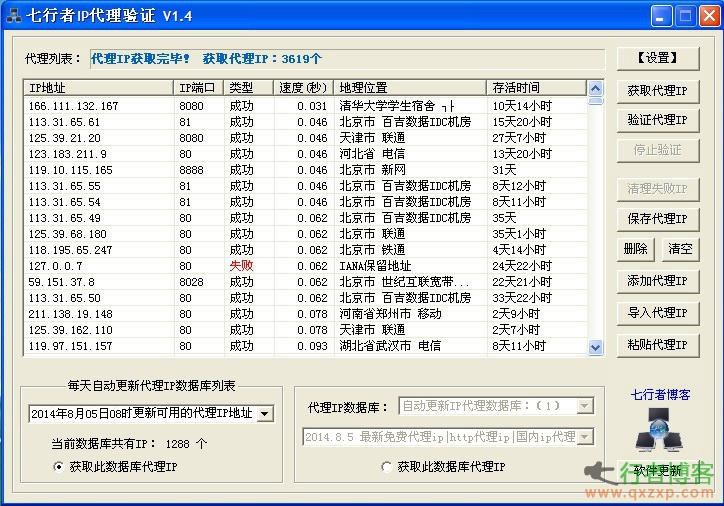724x506 pixels.
Task: Click the 七行者博客 network computers icon
Action: (659, 430)
